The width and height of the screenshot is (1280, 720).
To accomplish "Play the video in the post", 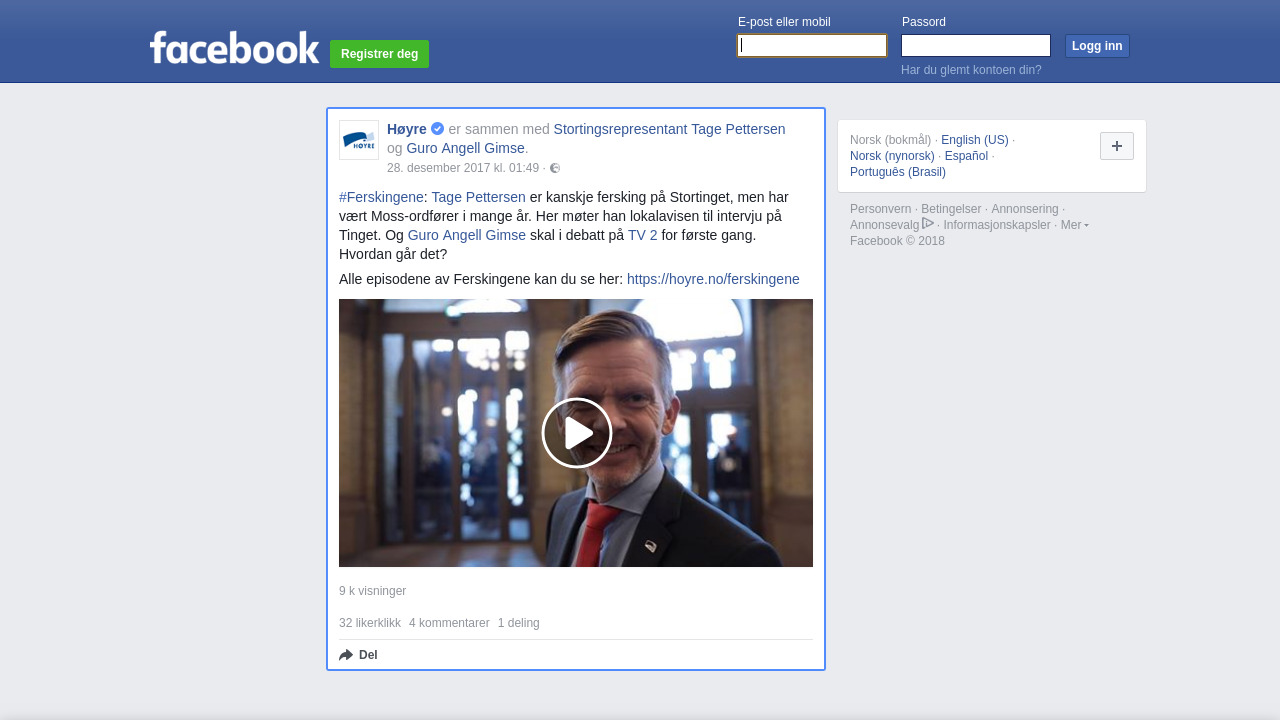I will 576,433.
